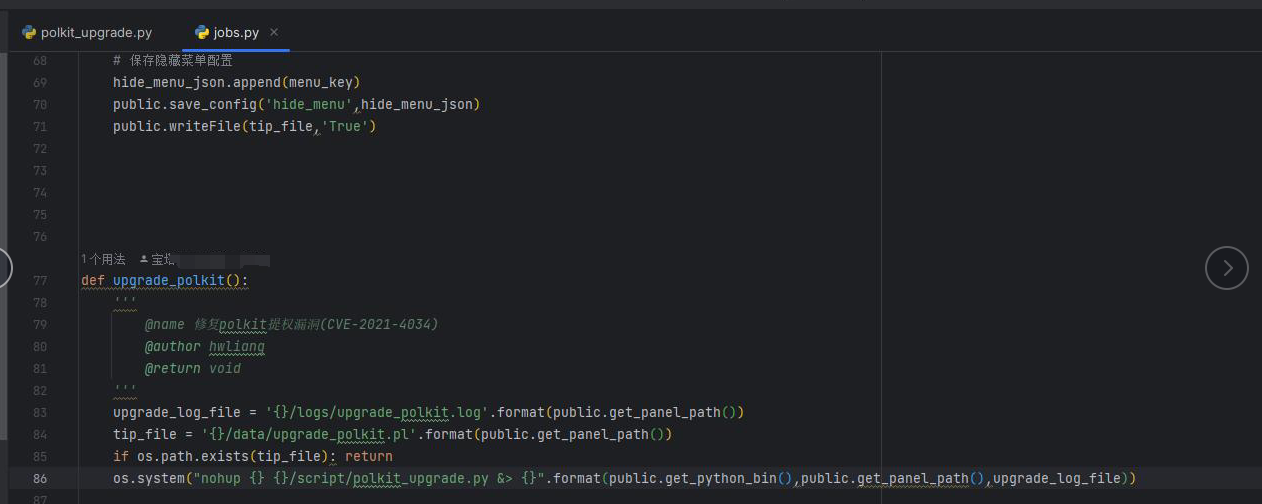Open the '1个用法' usages hint
Image resolution: width=1262 pixels, height=504 pixels.
point(103,259)
